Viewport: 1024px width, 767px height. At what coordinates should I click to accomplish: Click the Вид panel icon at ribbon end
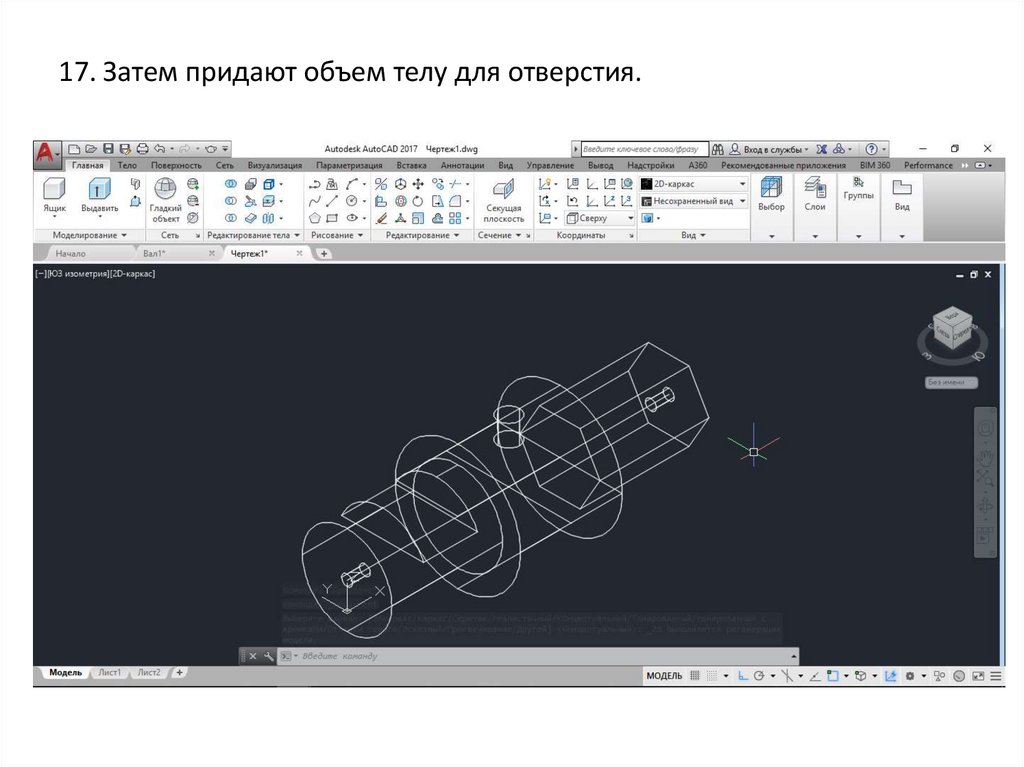tap(902, 195)
